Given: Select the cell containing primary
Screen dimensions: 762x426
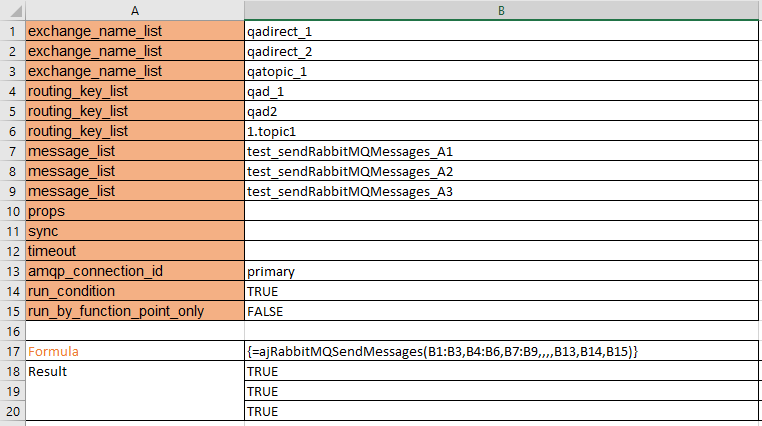Looking at the screenshot, I should [501, 271].
